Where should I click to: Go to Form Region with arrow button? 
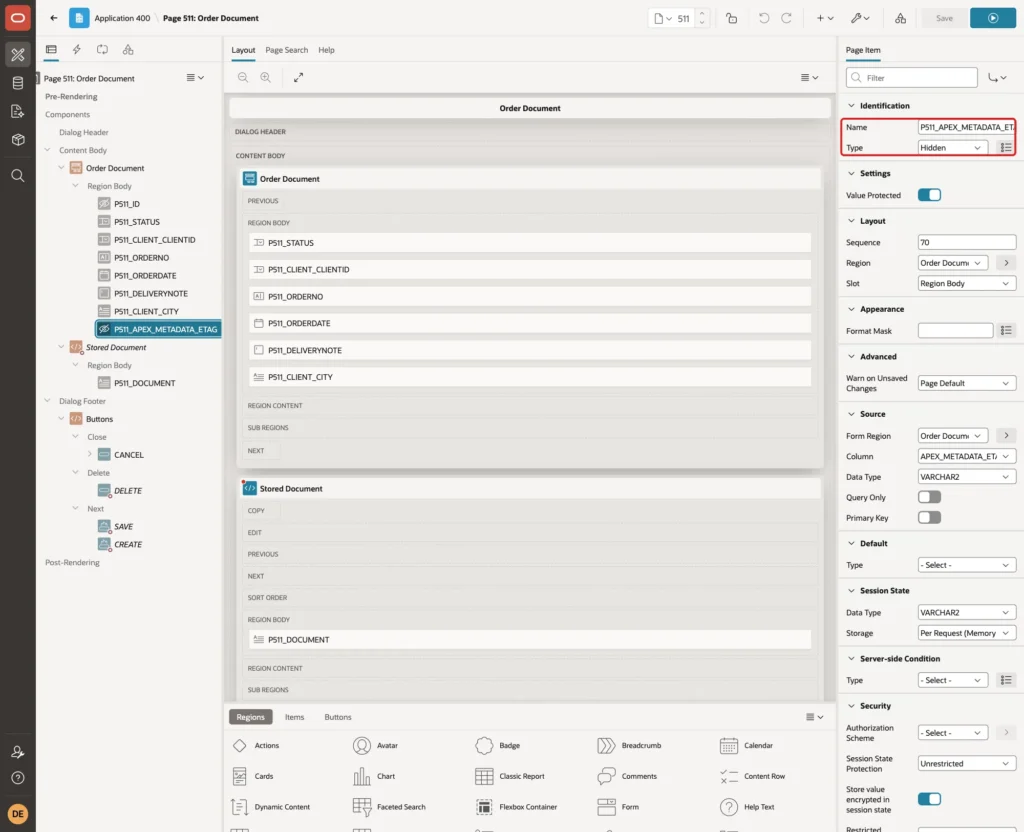(1006, 436)
